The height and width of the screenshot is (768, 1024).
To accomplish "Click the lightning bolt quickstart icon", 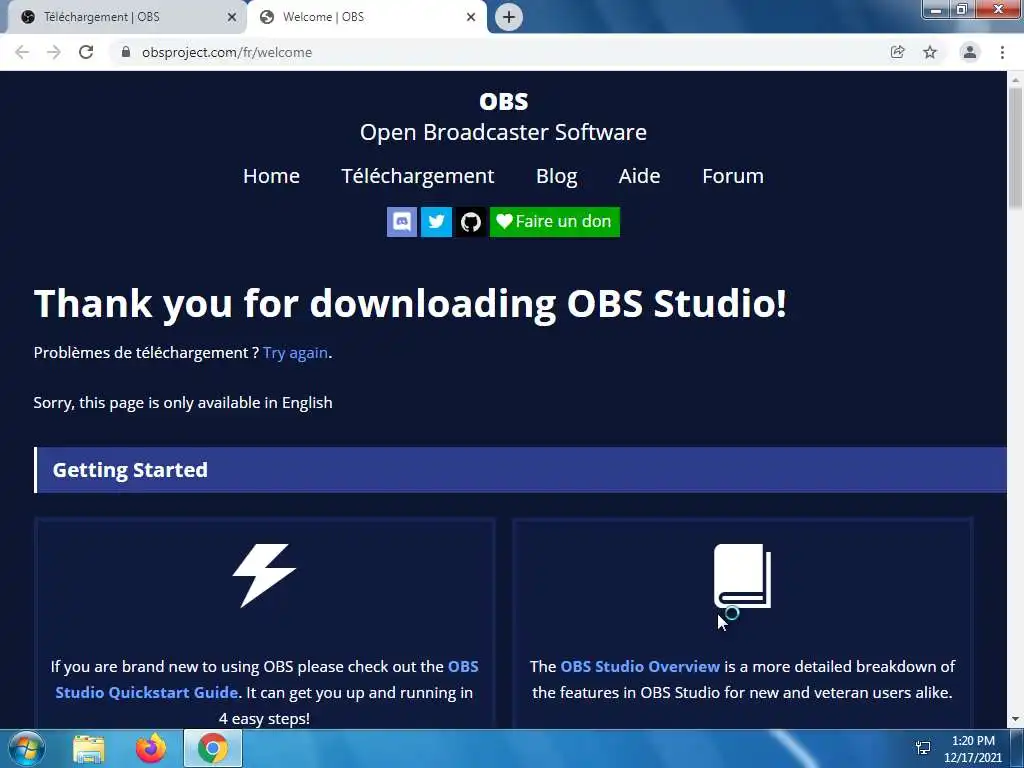I will (264, 575).
